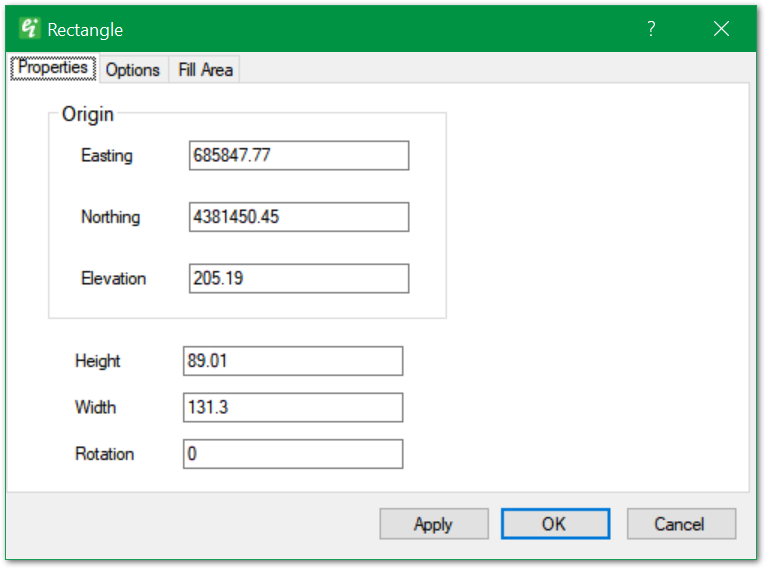Click the Rectangle title bar text
This screenshot has height=569, width=766.
(85, 31)
